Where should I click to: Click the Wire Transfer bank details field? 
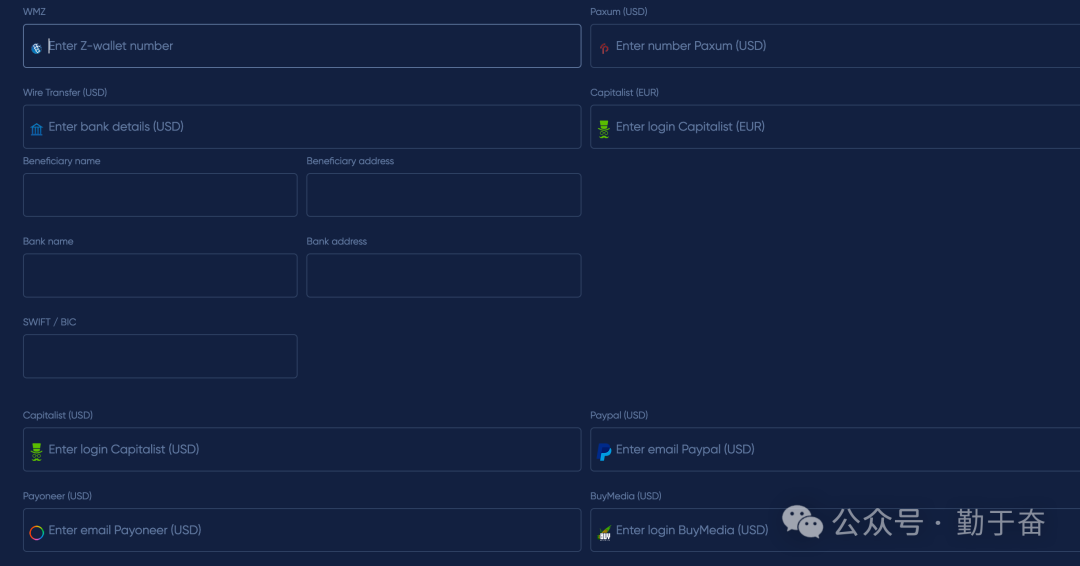302,127
